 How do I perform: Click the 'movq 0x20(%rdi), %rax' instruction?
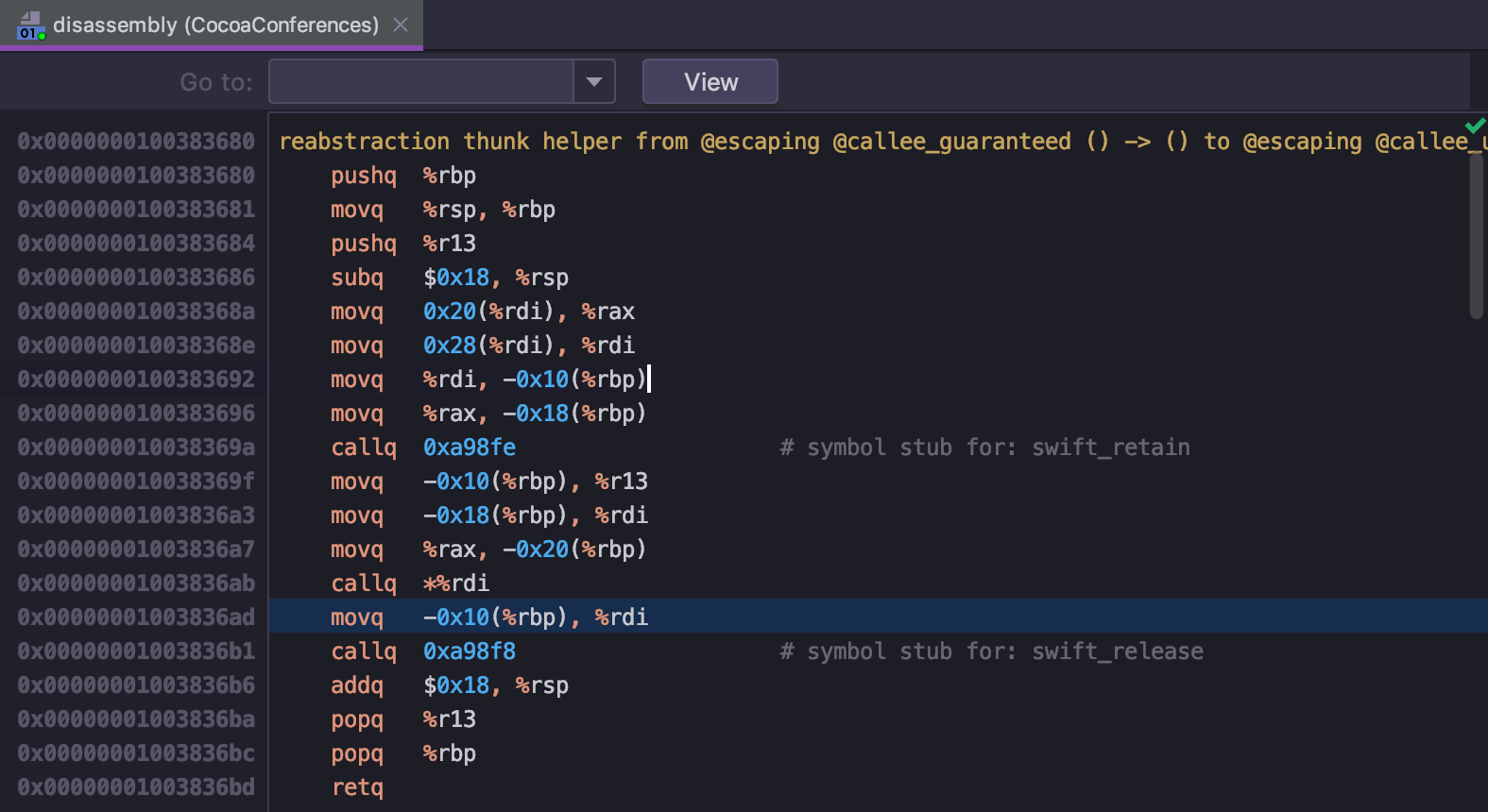483,312
